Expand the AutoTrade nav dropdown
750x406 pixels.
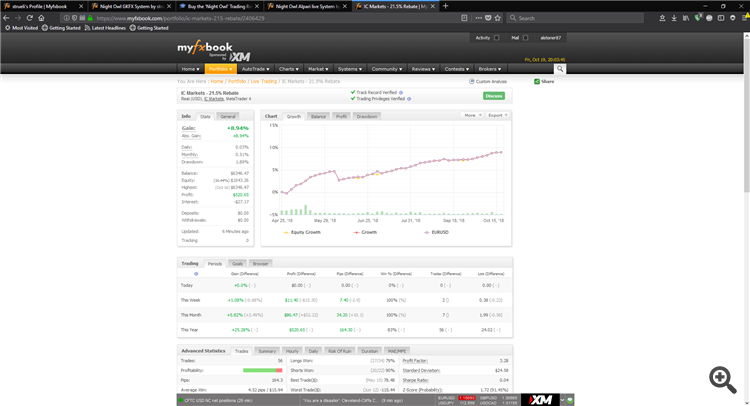tap(255, 69)
